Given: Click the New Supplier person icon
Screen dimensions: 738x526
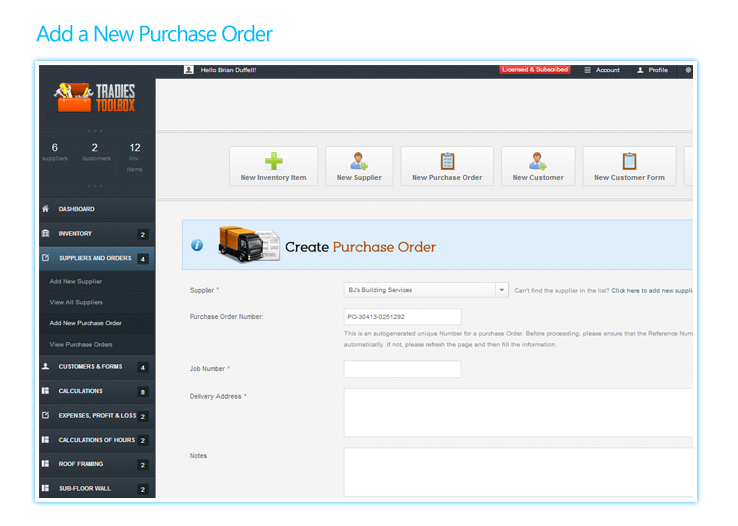Looking at the screenshot, I should [x=358, y=161].
